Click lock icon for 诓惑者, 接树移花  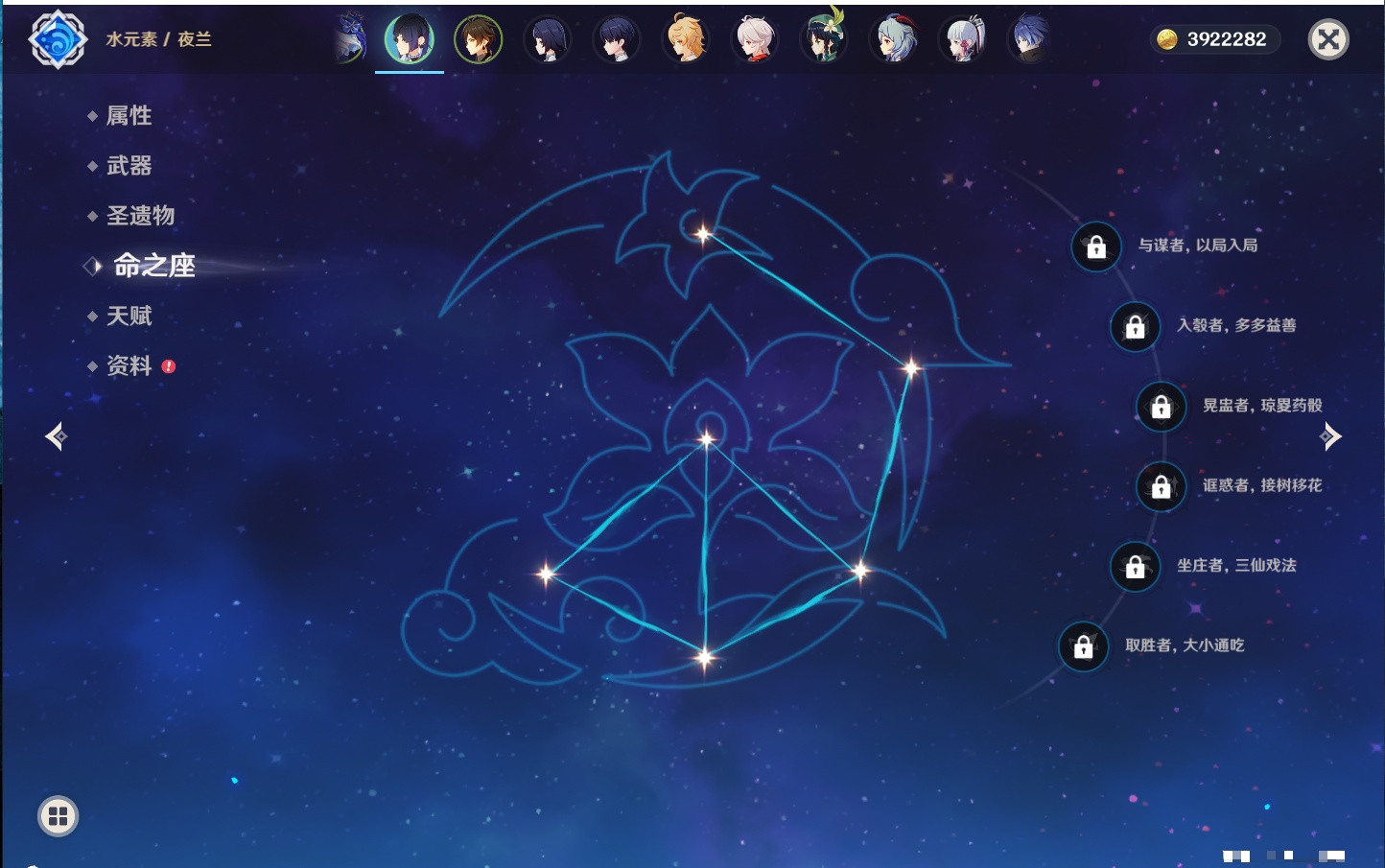(1161, 487)
